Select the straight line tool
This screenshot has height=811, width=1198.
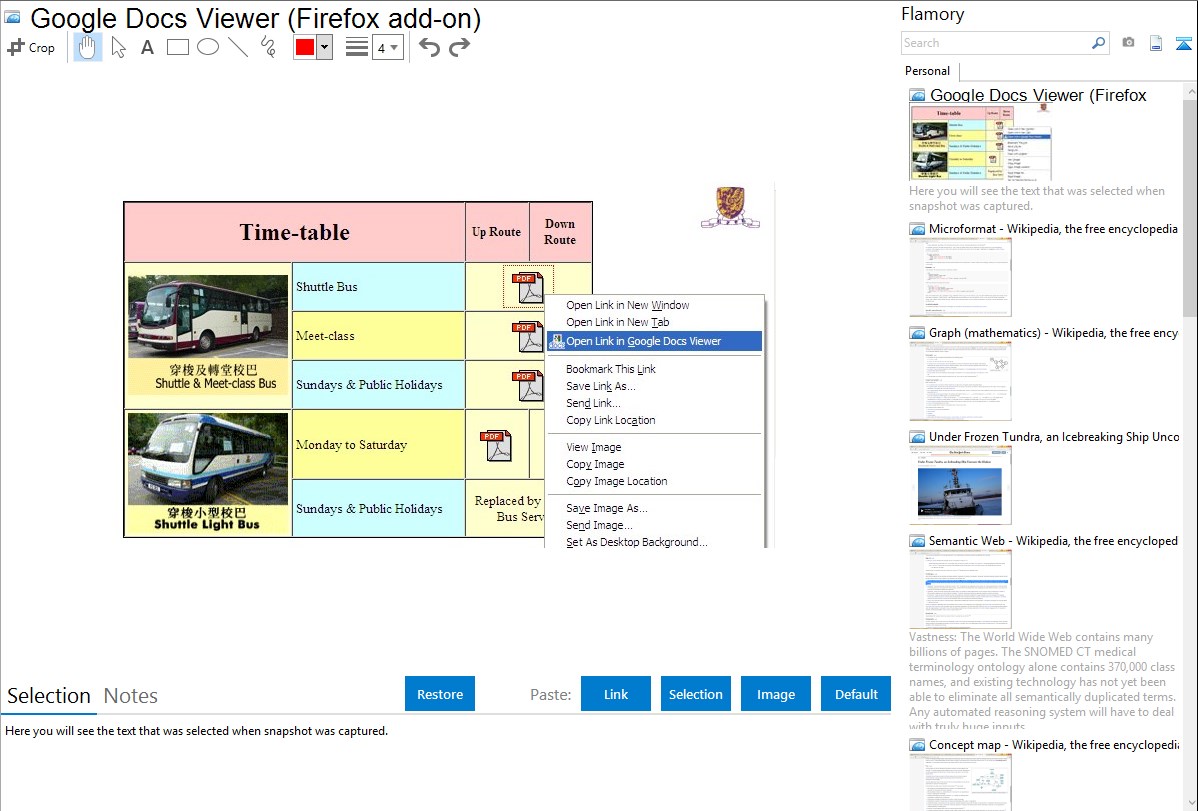coord(238,47)
